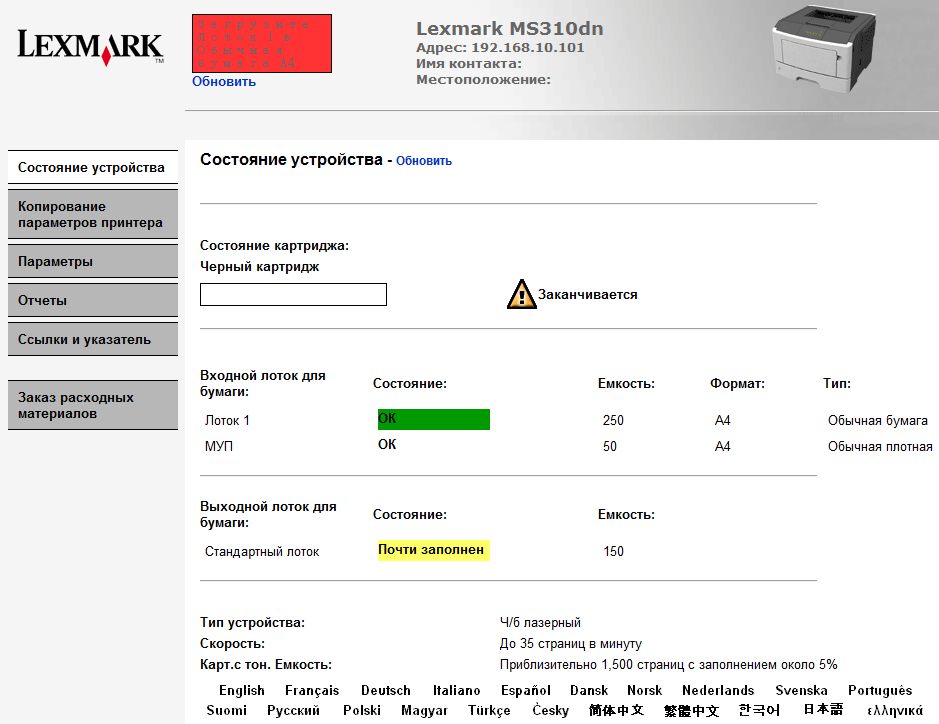The width and height of the screenshot is (939, 724).
Task: Switch language to ελληνικά
Action: [x=895, y=710]
